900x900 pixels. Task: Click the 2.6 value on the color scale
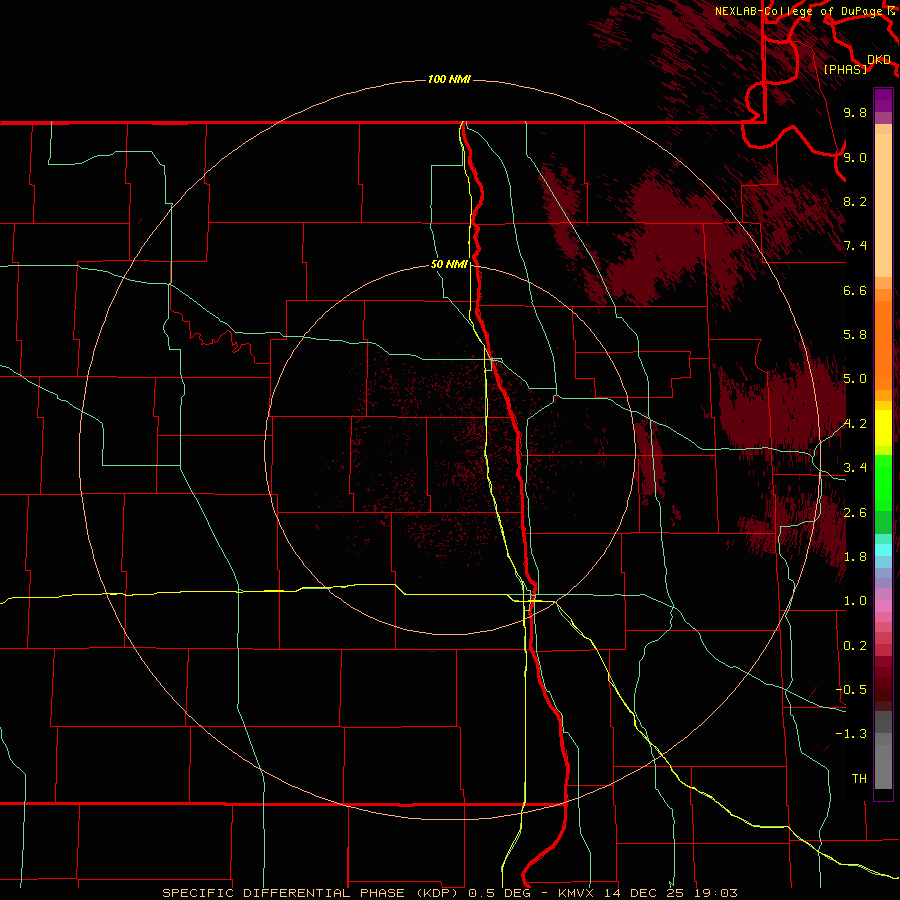pos(855,513)
